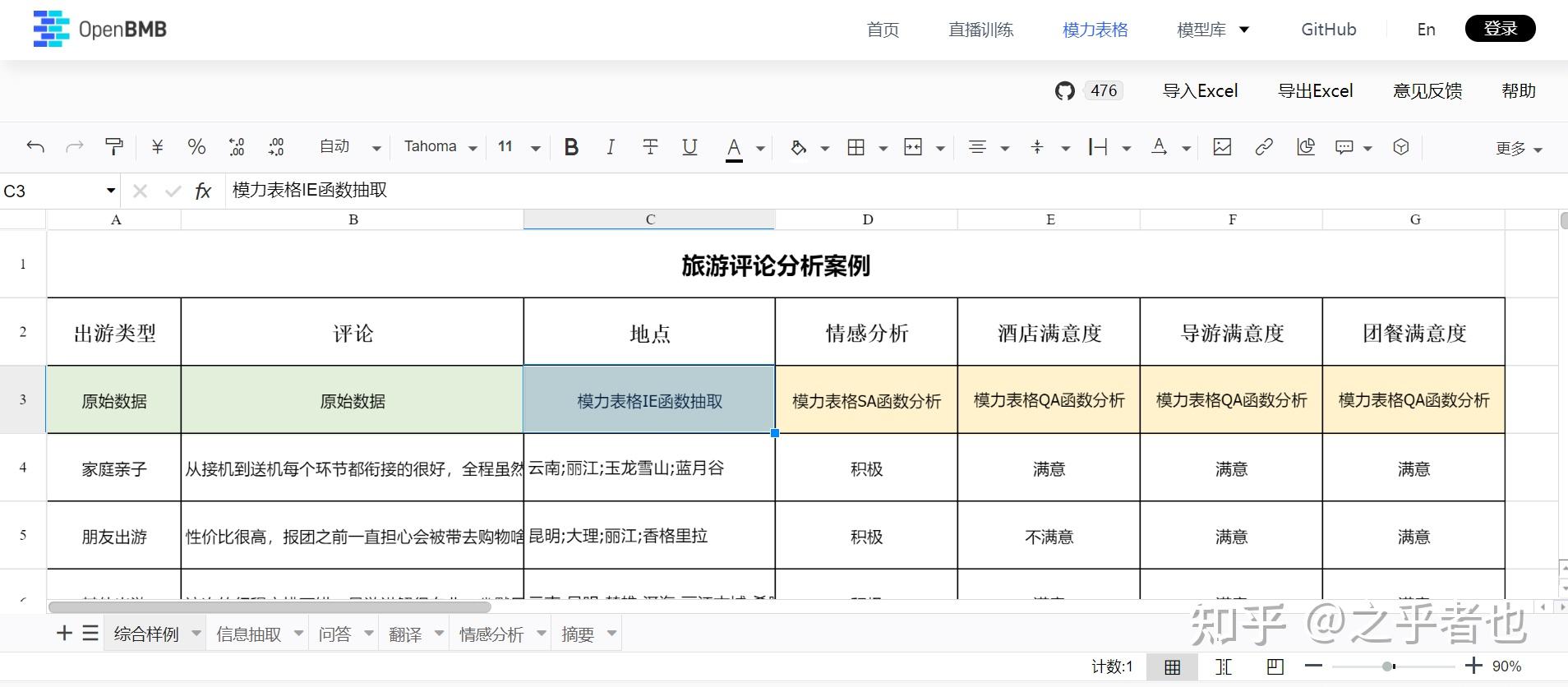Open the all-sheets list icon
This screenshot has height=687, width=1568.
(x=90, y=634)
